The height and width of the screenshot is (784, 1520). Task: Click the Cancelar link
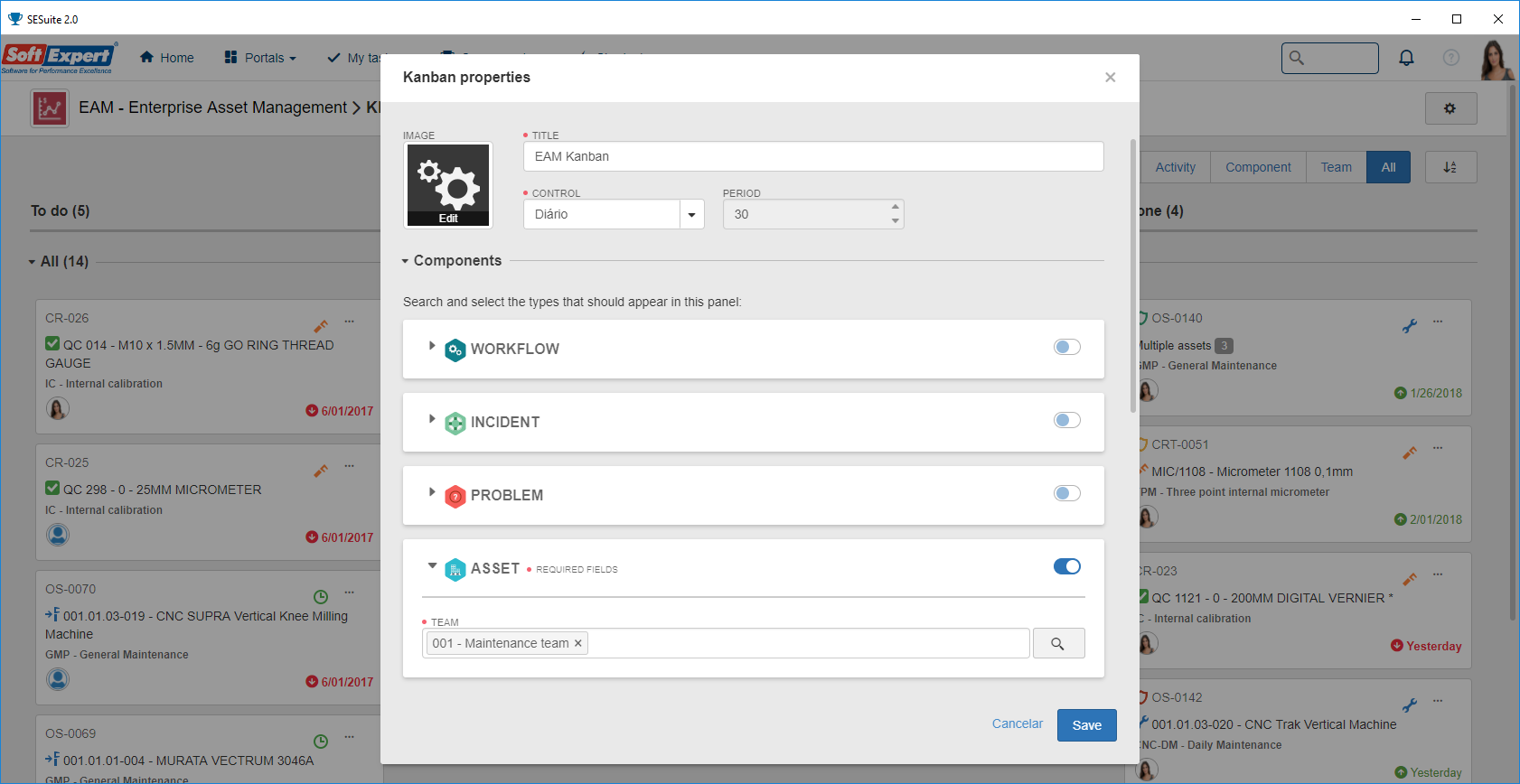tap(1018, 723)
